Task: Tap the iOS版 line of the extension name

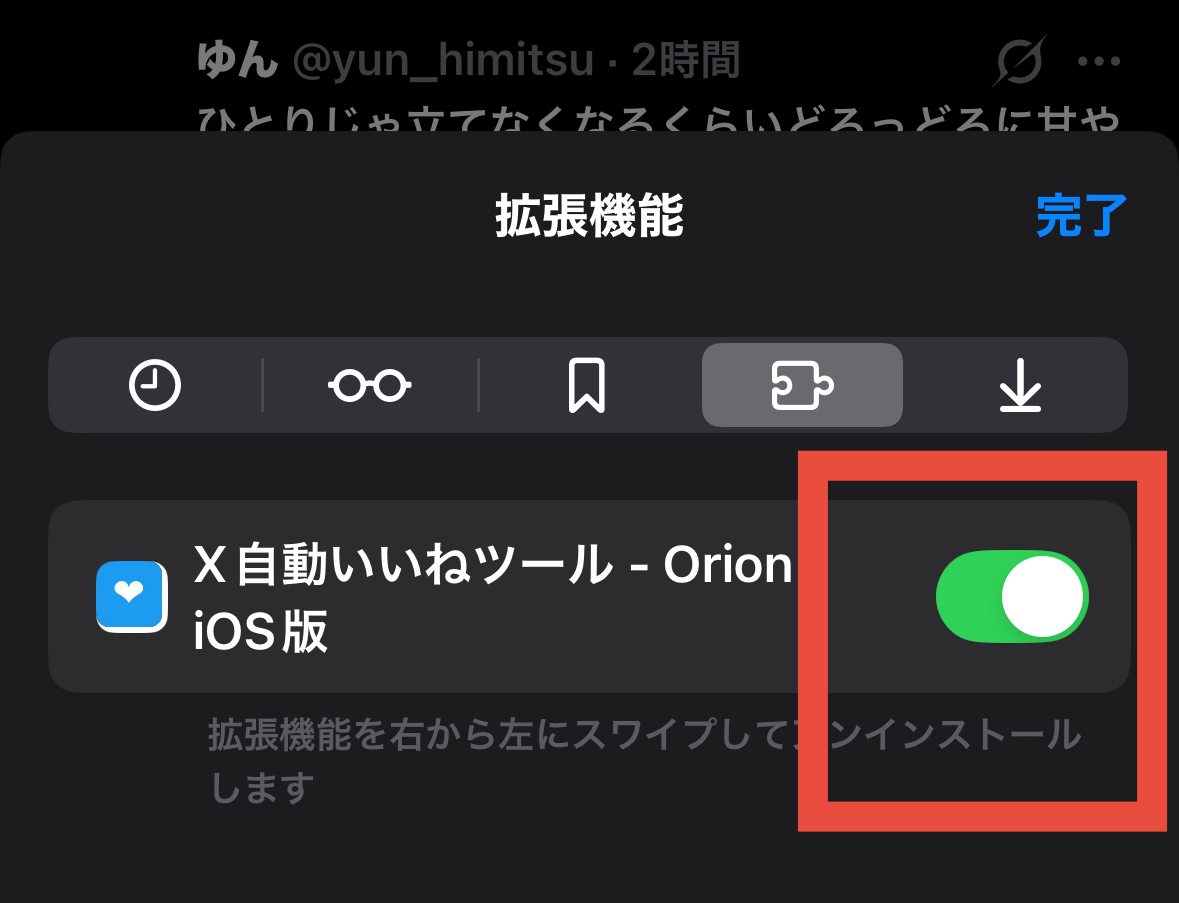Action: pyautogui.click(x=260, y=631)
